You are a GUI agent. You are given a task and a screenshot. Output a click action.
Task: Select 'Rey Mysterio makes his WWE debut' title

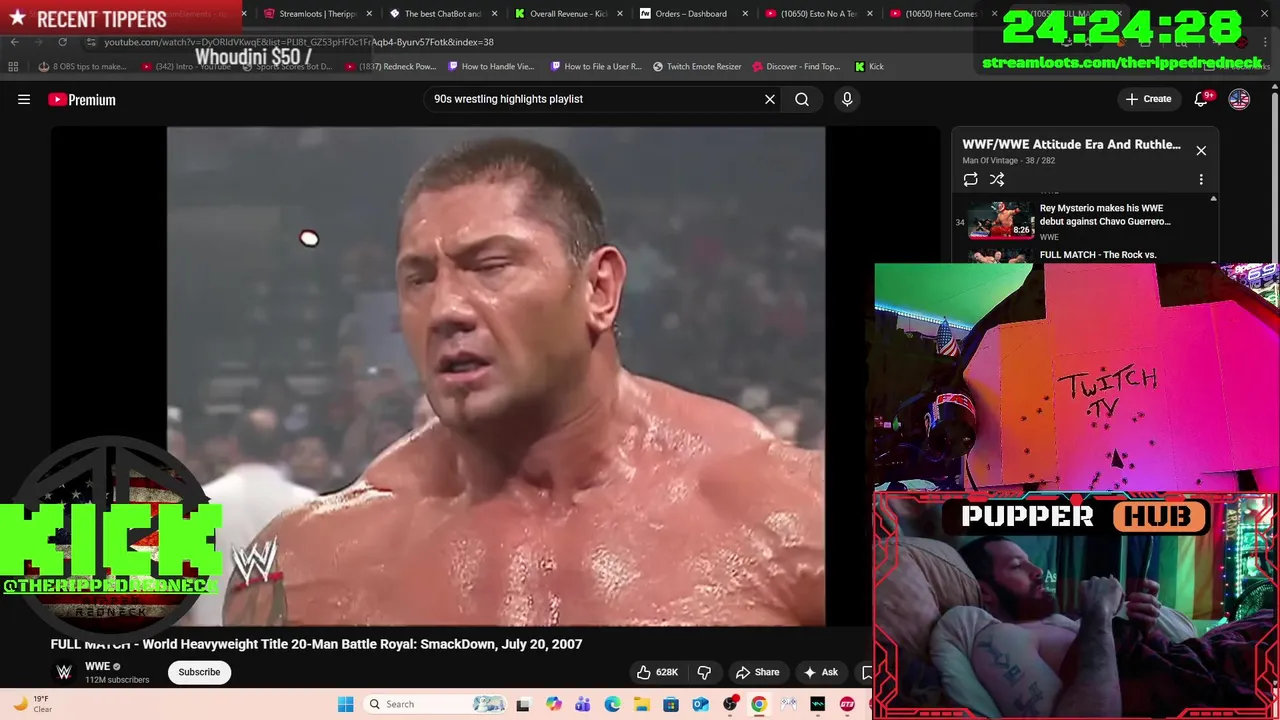point(1105,214)
